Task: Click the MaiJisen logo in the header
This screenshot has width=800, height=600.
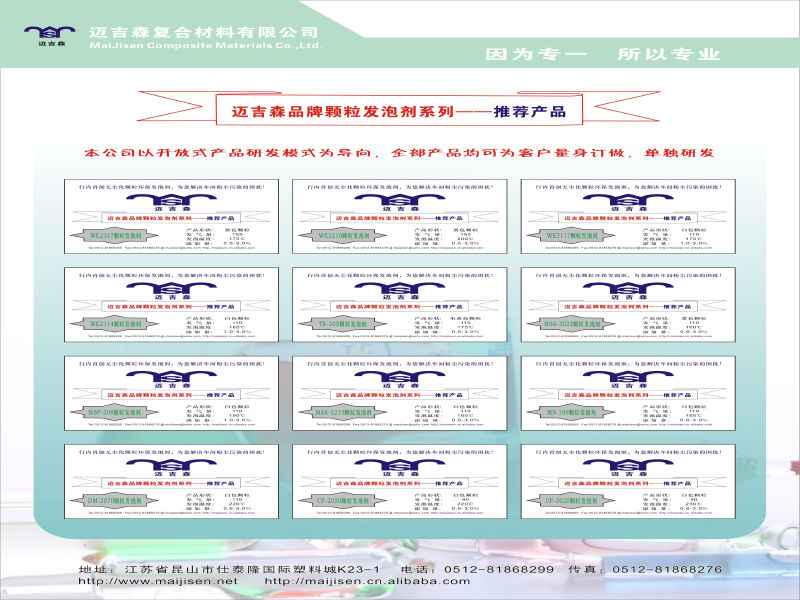Action: point(49,36)
